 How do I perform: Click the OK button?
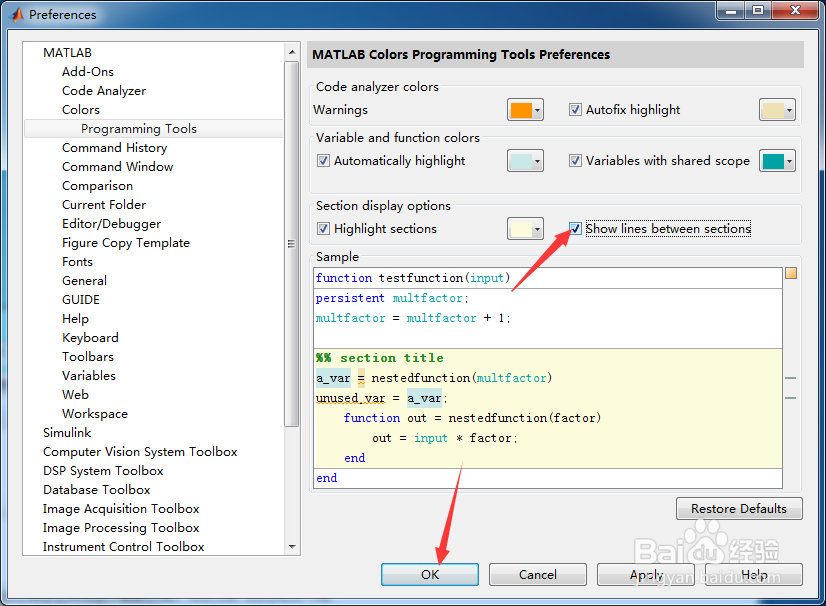click(x=430, y=574)
